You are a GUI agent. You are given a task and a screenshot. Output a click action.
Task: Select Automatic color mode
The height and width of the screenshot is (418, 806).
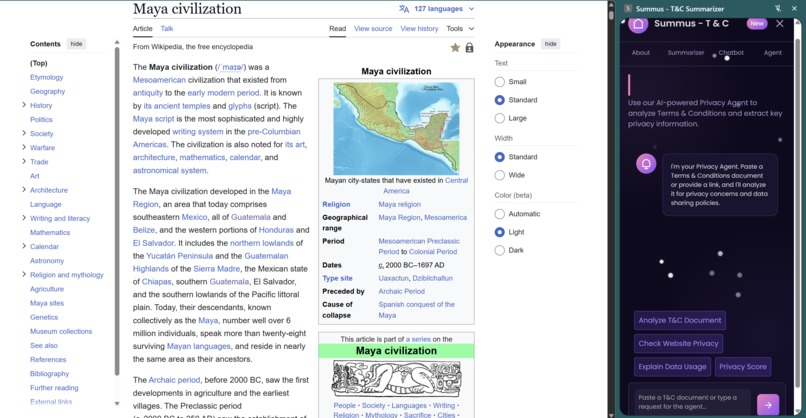coord(499,214)
